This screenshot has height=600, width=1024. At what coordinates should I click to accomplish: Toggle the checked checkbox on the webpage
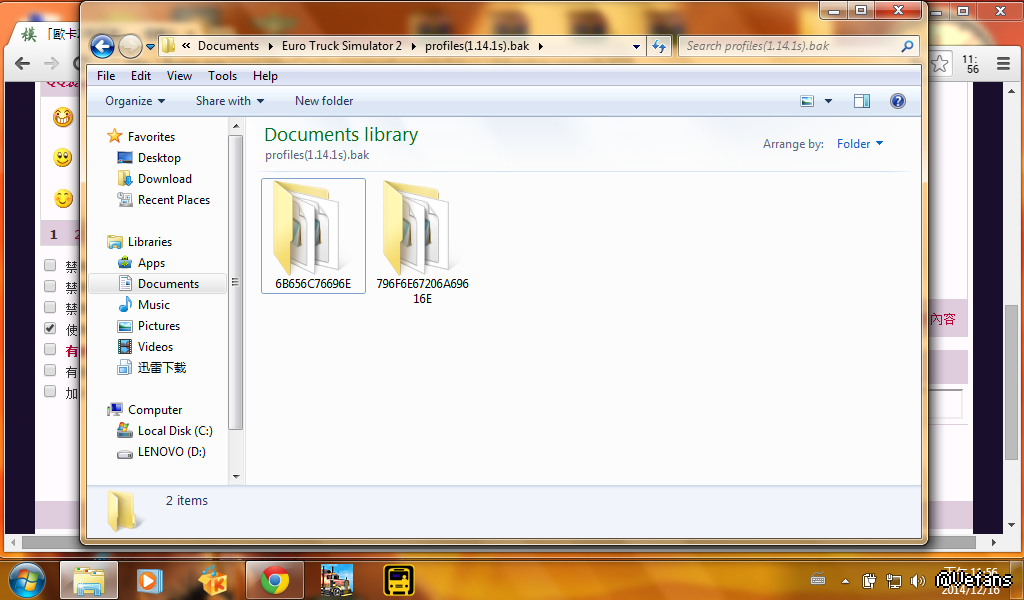point(50,328)
